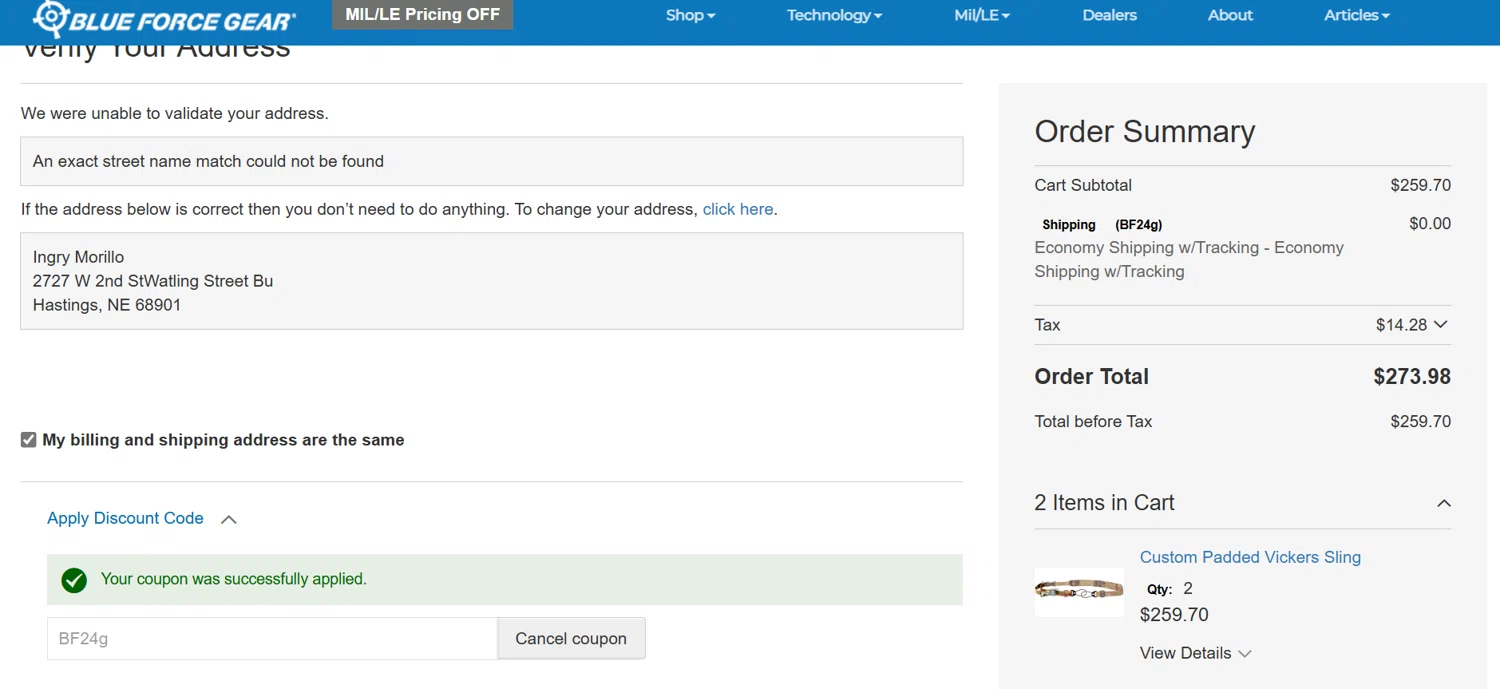Expand View Details for the sling
The height and width of the screenshot is (689, 1500).
1195,653
